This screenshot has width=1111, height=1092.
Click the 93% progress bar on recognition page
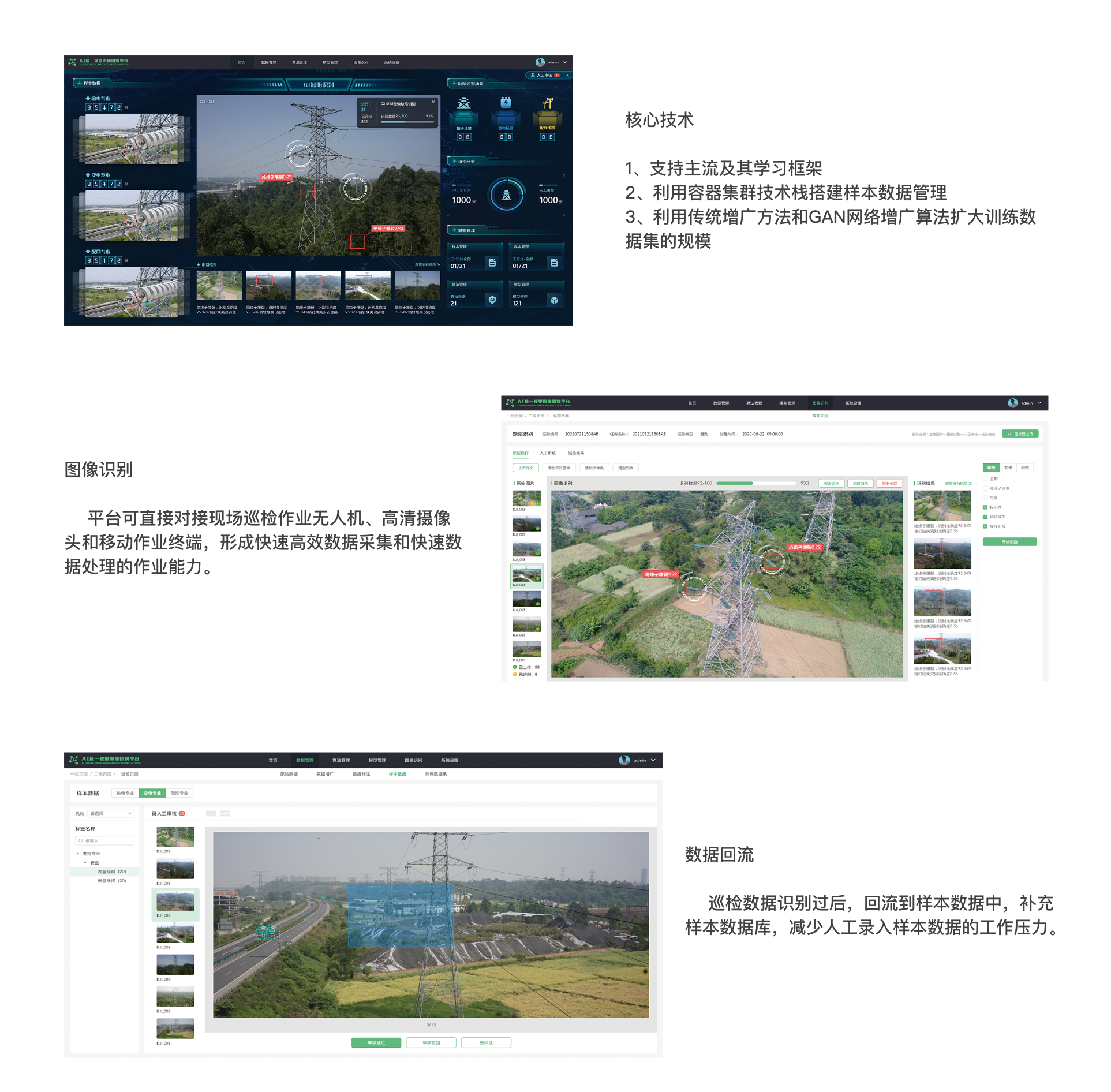pyautogui.click(x=756, y=483)
